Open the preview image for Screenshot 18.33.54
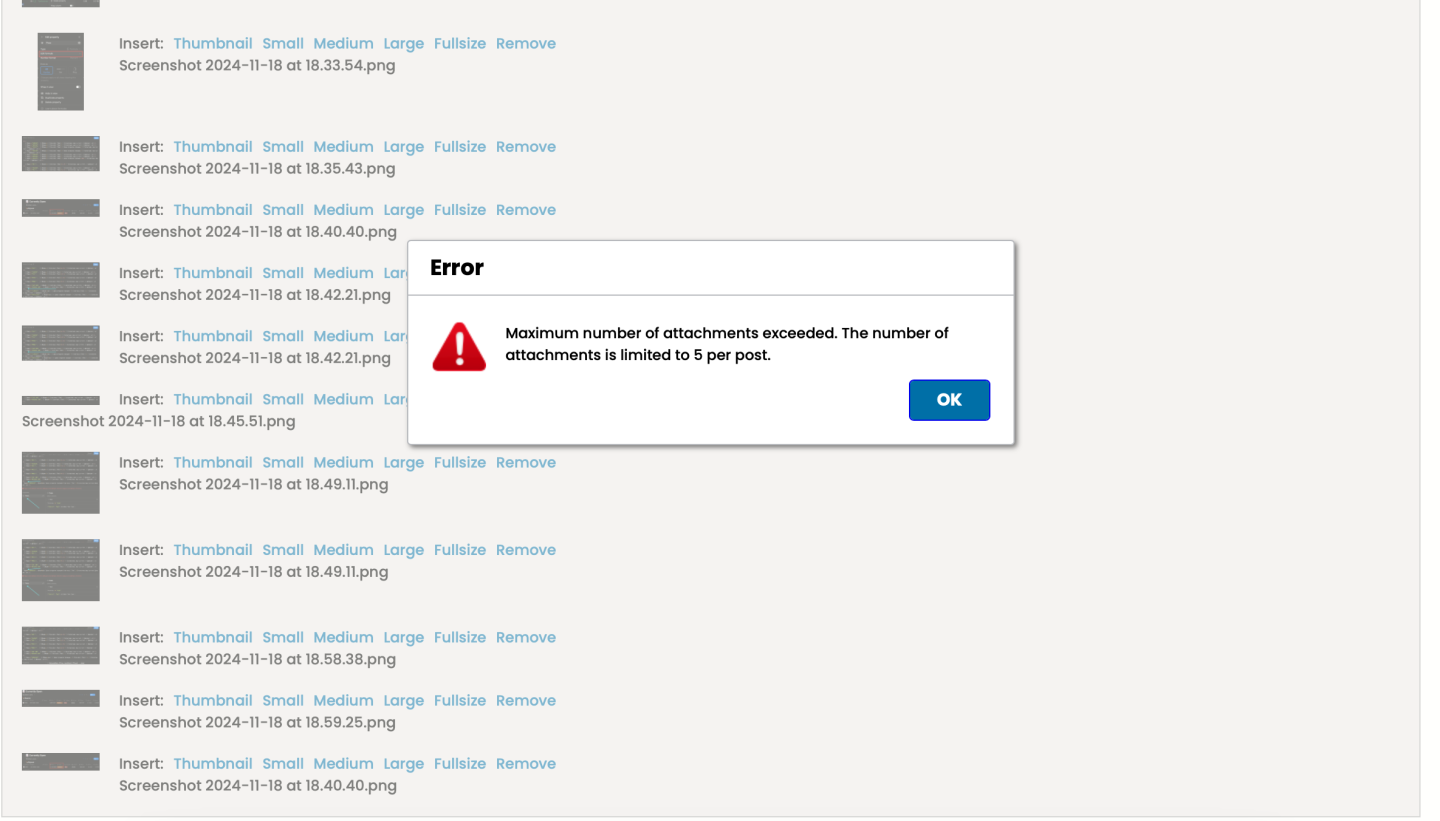The image size is (1440, 821). coord(60,71)
